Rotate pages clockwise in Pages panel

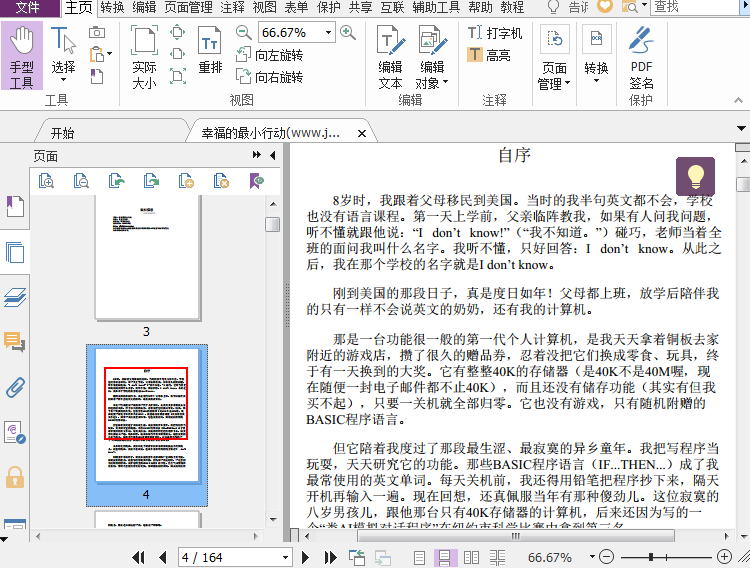151,181
